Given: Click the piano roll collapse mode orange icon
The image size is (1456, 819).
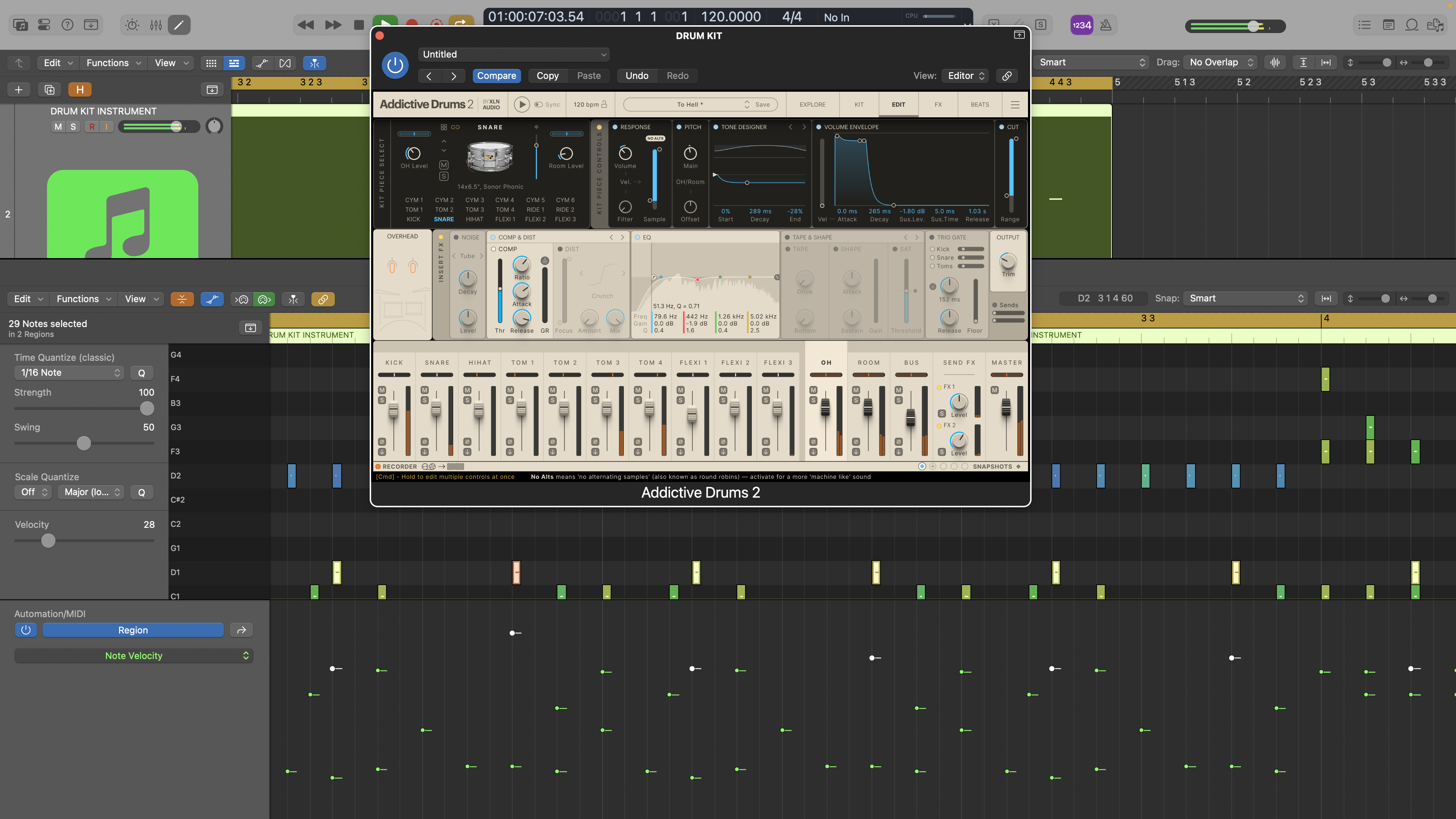Looking at the screenshot, I should click(182, 299).
